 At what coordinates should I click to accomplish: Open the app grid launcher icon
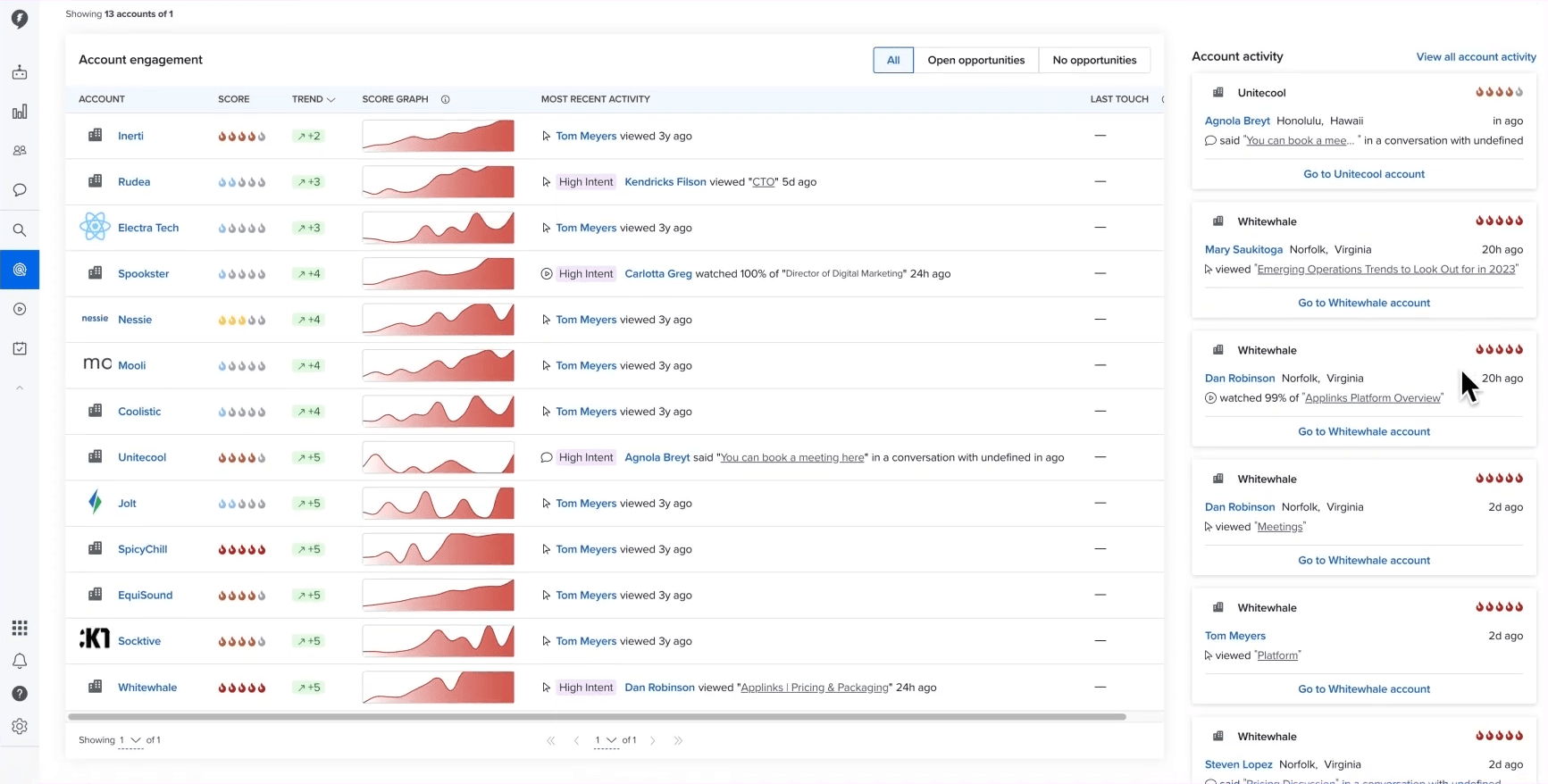pos(20,628)
